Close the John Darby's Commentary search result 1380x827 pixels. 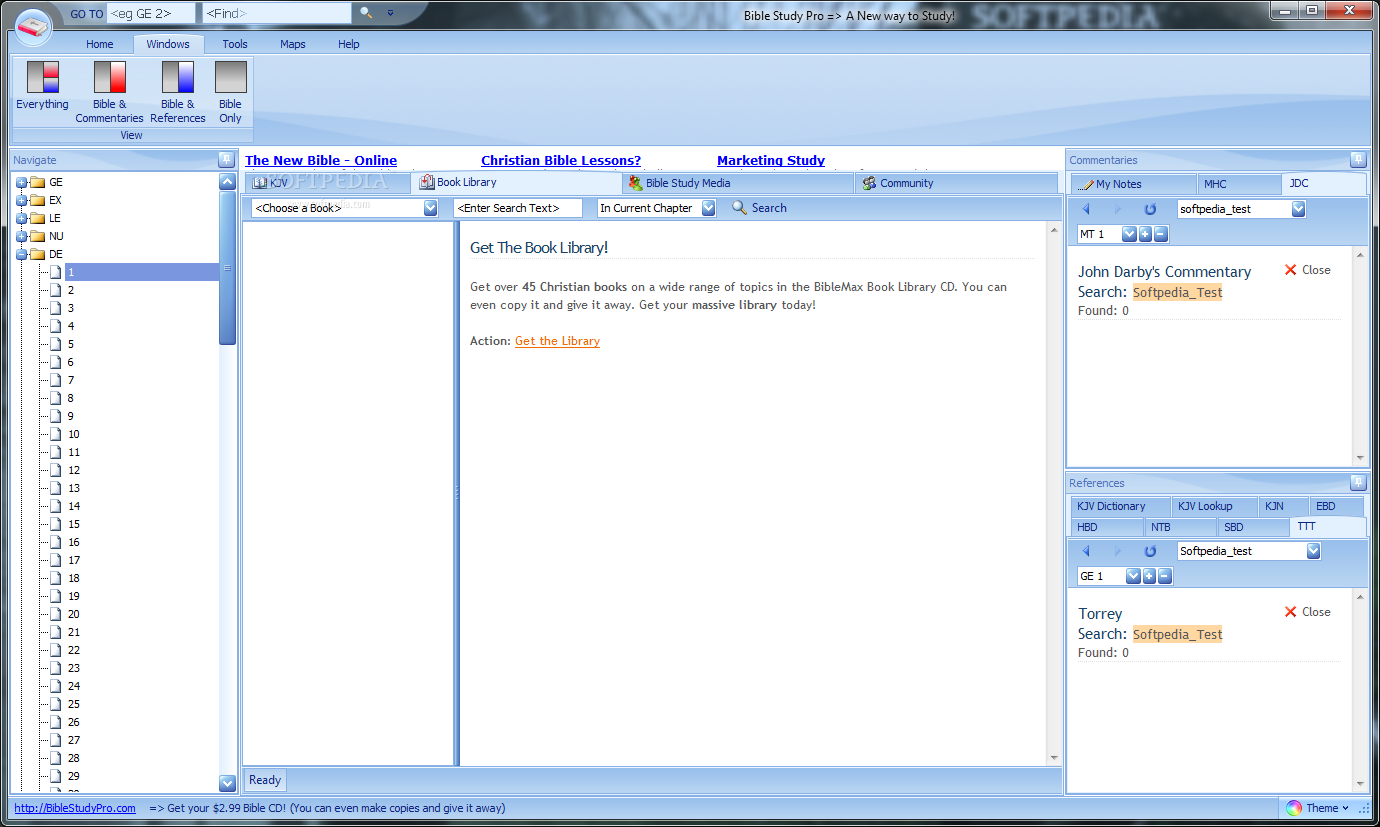(1307, 270)
